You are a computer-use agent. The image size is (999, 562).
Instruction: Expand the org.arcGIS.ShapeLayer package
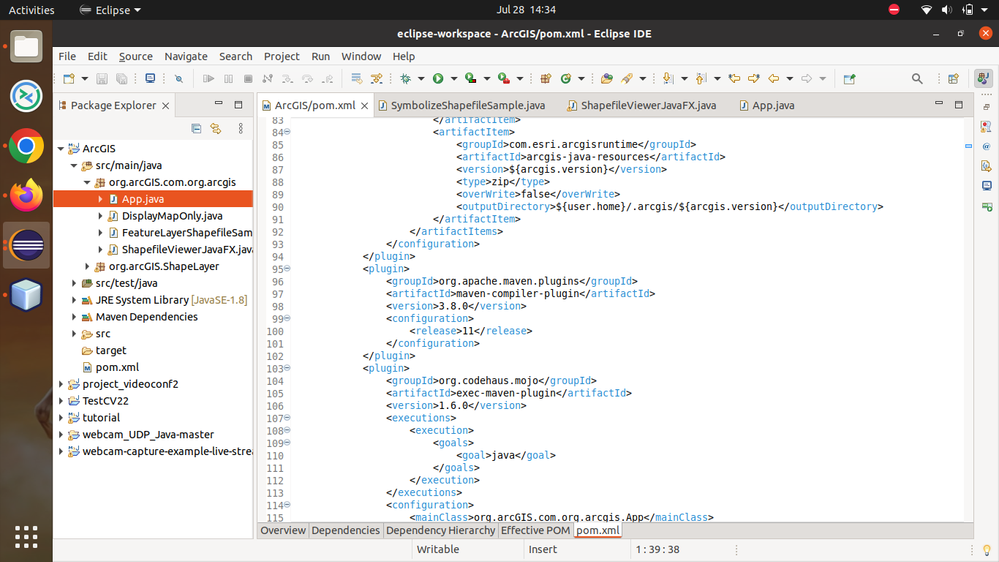(x=87, y=267)
